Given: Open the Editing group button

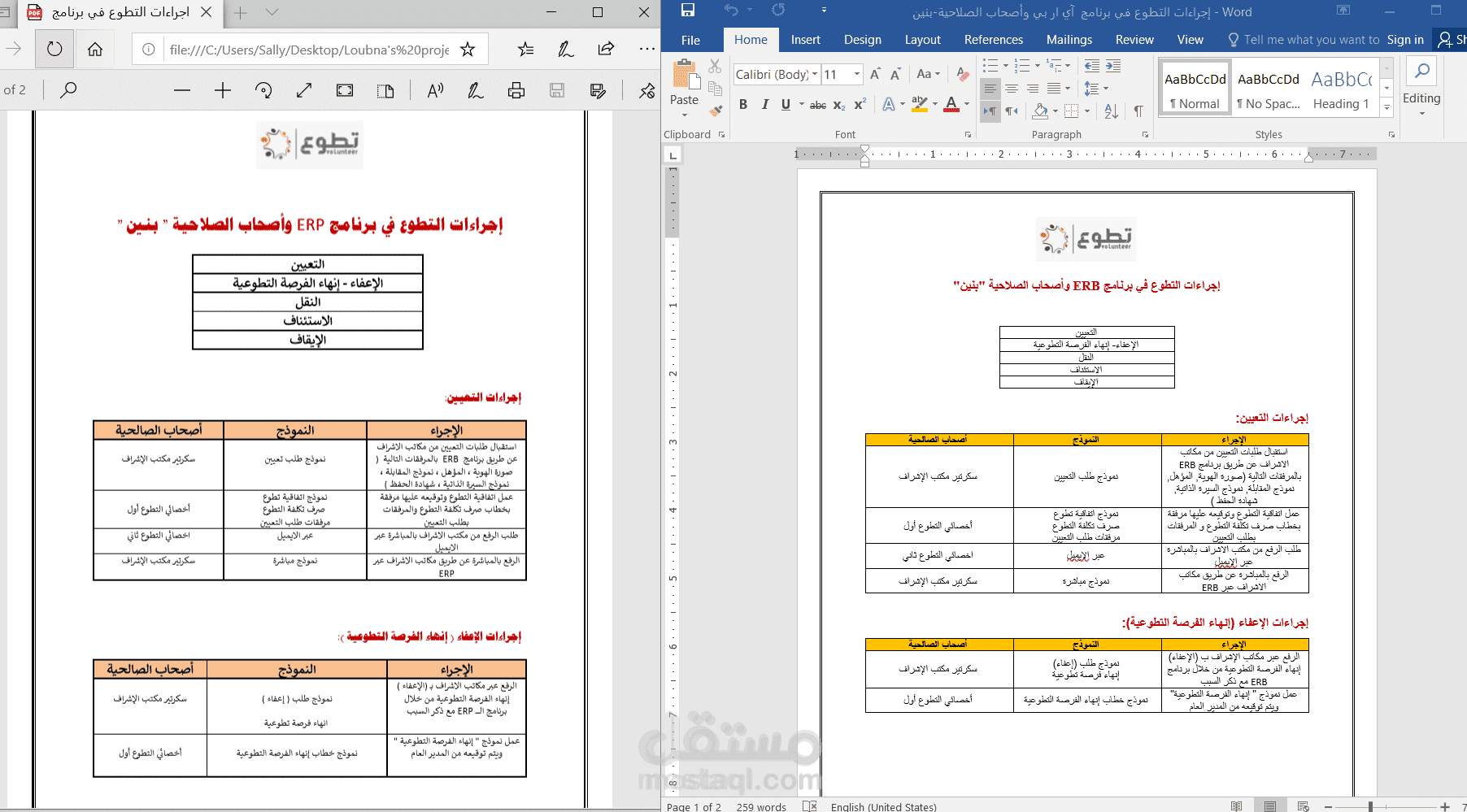Looking at the screenshot, I should pos(1421,86).
